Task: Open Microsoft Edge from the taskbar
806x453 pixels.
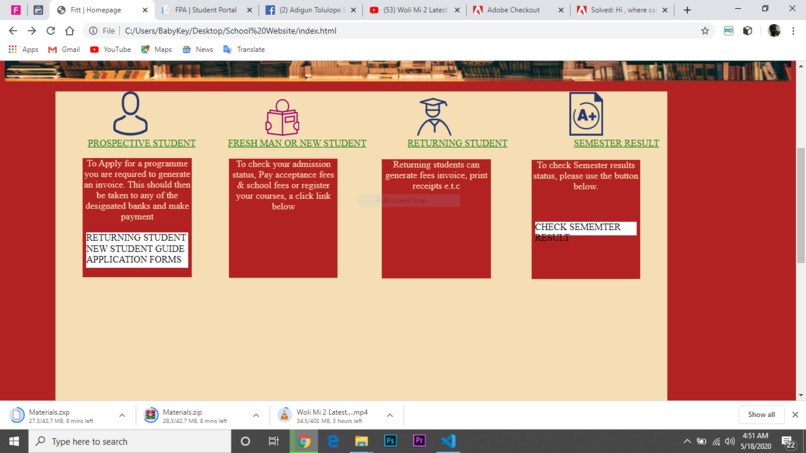Action: 333,441
